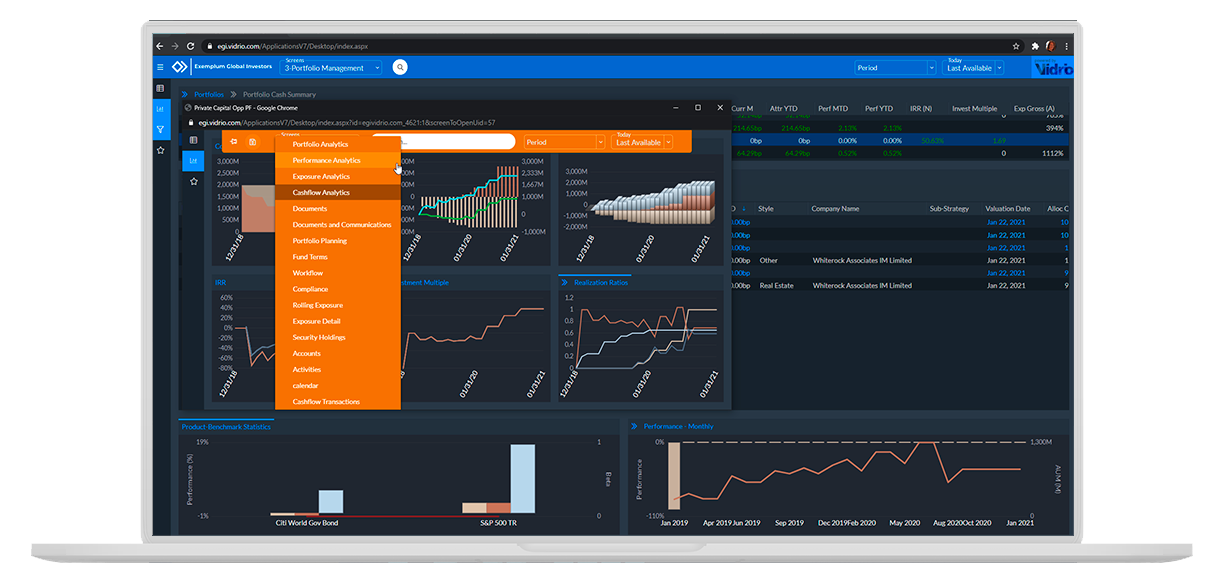Select Documents from the screens menu

[338, 209]
